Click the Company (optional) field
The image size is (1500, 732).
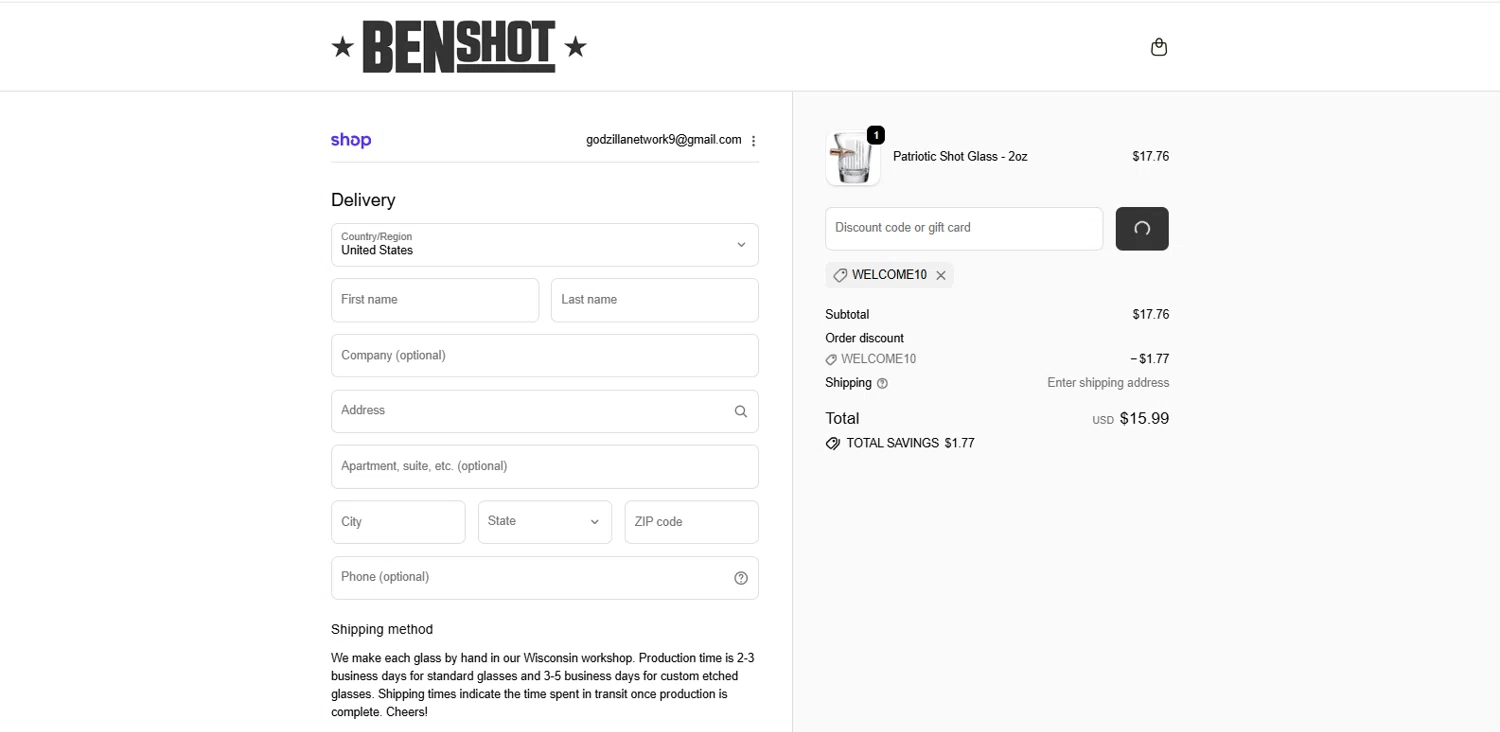545,355
